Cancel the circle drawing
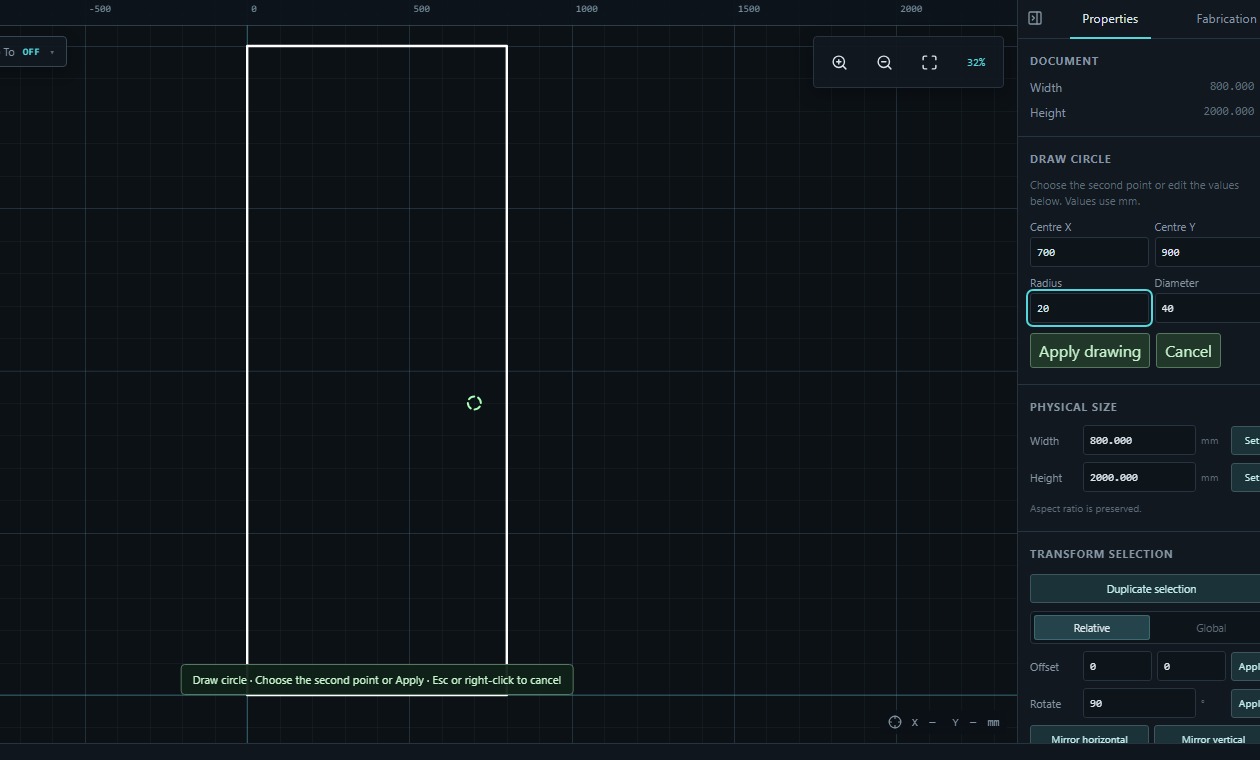 (x=1188, y=351)
